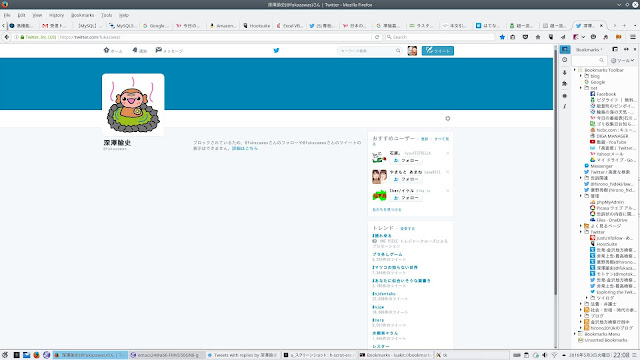Image resolution: width=640 pixels, height=360 pixels.
Task: Open the Pocket icon in the toolbar
Action: coord(525,37)
